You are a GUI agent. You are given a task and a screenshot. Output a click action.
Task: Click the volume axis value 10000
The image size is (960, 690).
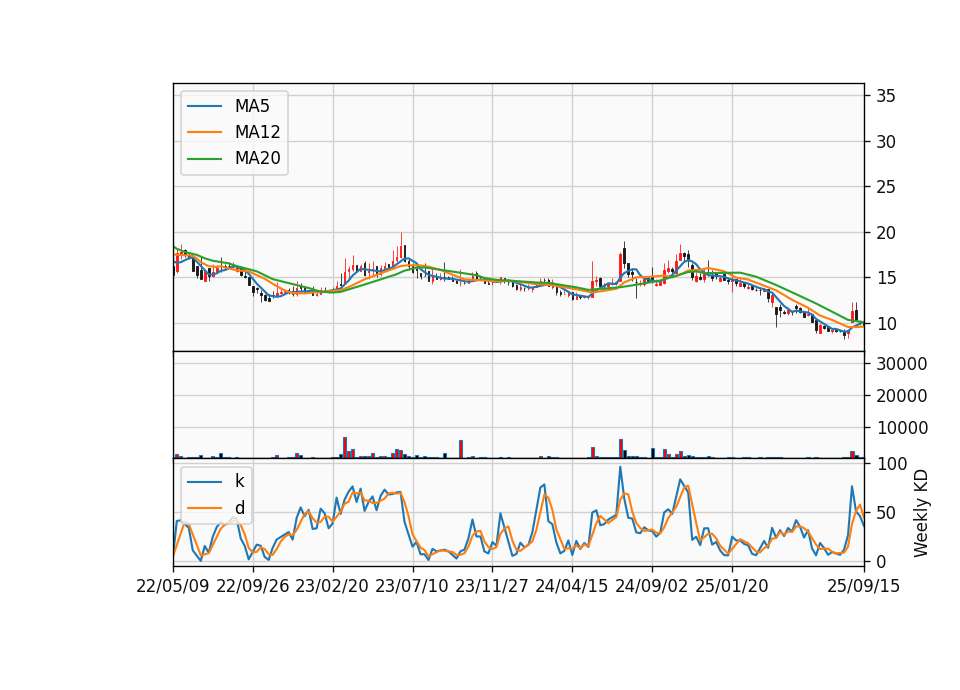(902, 428)
